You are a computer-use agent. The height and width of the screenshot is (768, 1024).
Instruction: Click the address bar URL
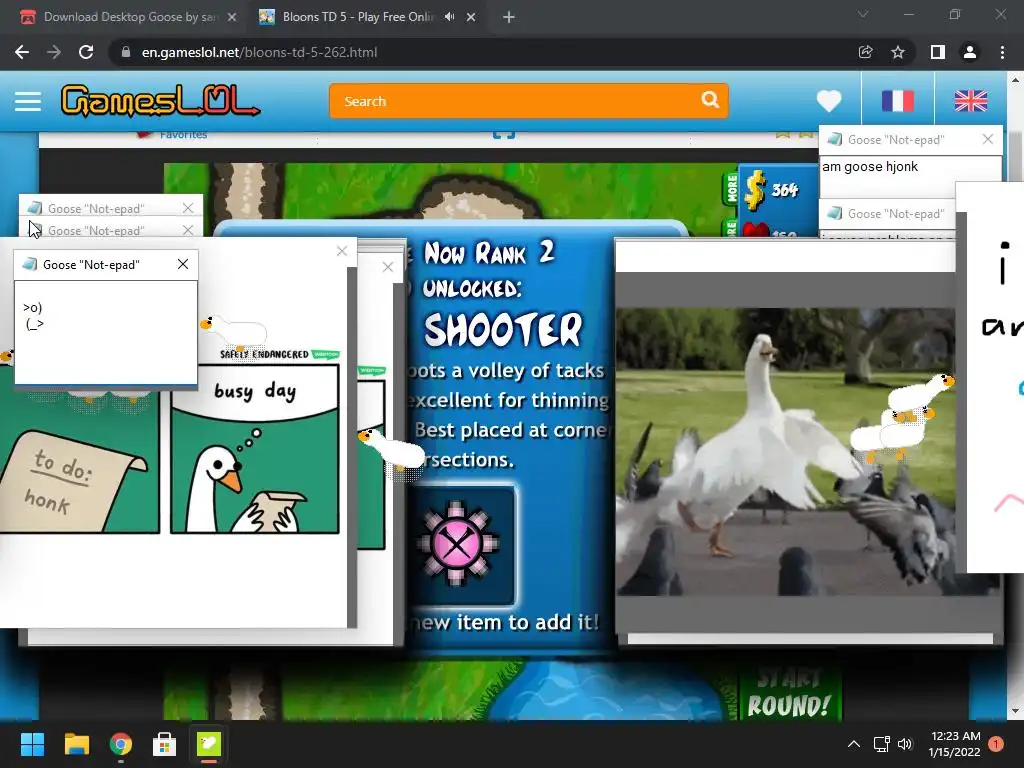click(259, 52)
